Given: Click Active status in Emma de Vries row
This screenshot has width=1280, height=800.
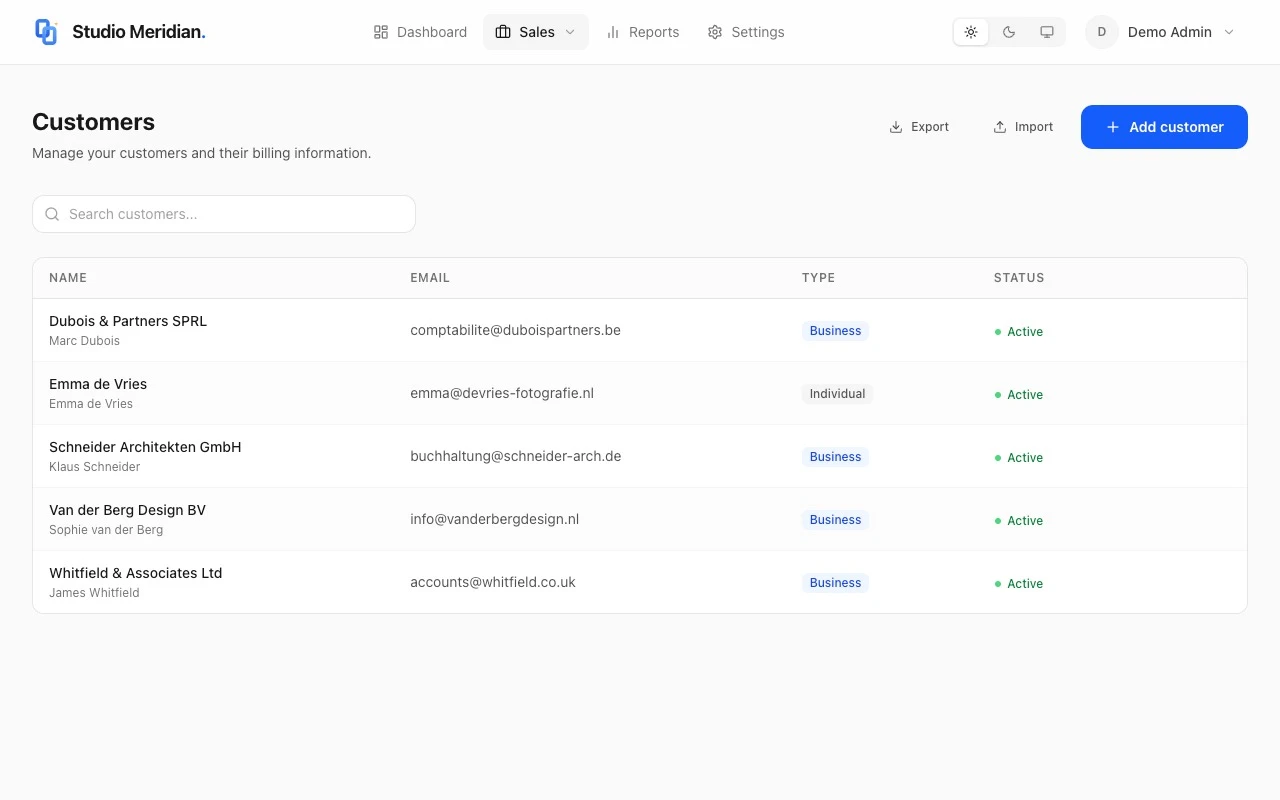Looking at the screenshot, I should [x=1019, y=395].
